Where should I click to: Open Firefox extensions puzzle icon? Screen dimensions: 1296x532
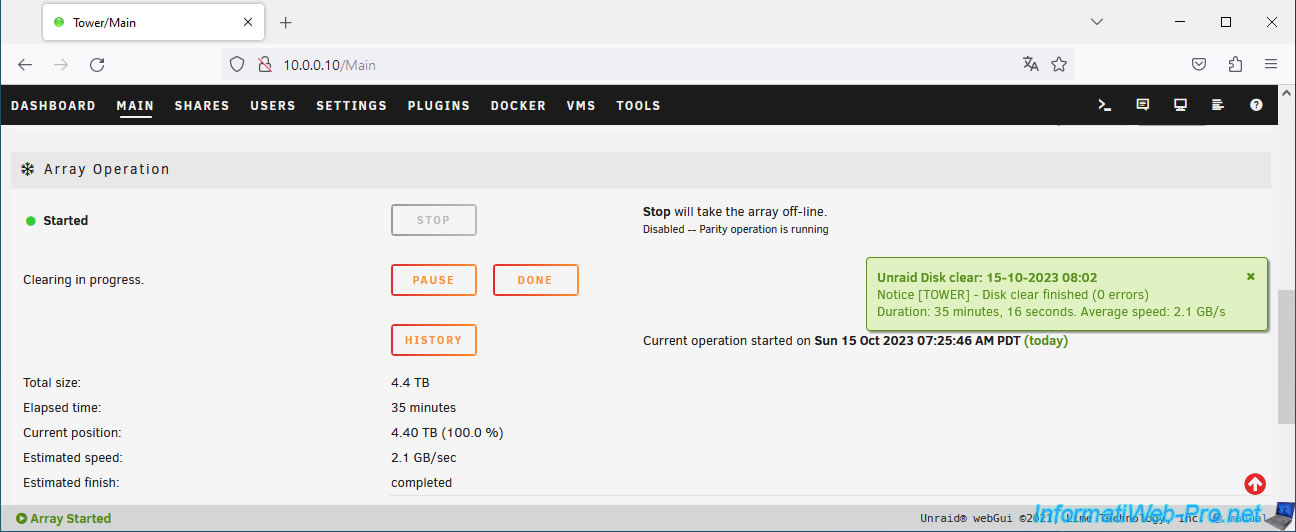1235,64
